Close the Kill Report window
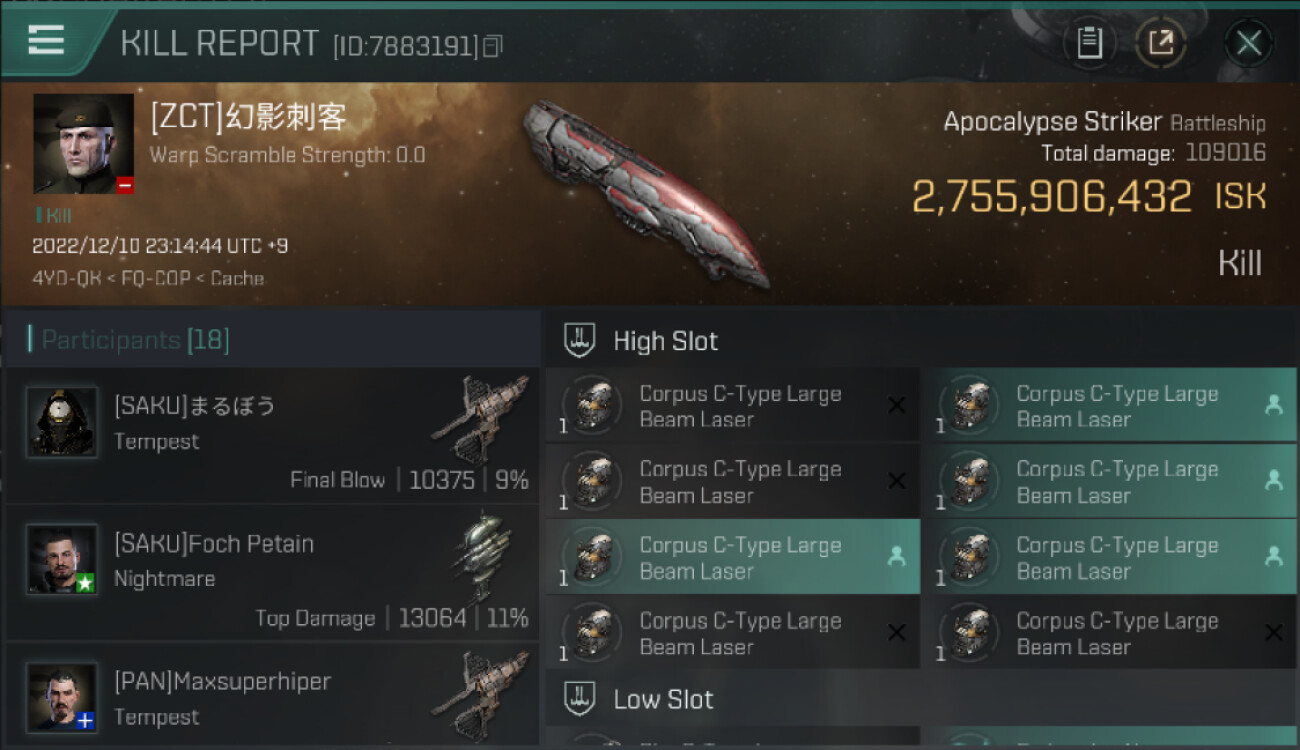Image resolution: width=1300 pixels, height=750 pixels. pyautogui.click(x=1248, y=43)
